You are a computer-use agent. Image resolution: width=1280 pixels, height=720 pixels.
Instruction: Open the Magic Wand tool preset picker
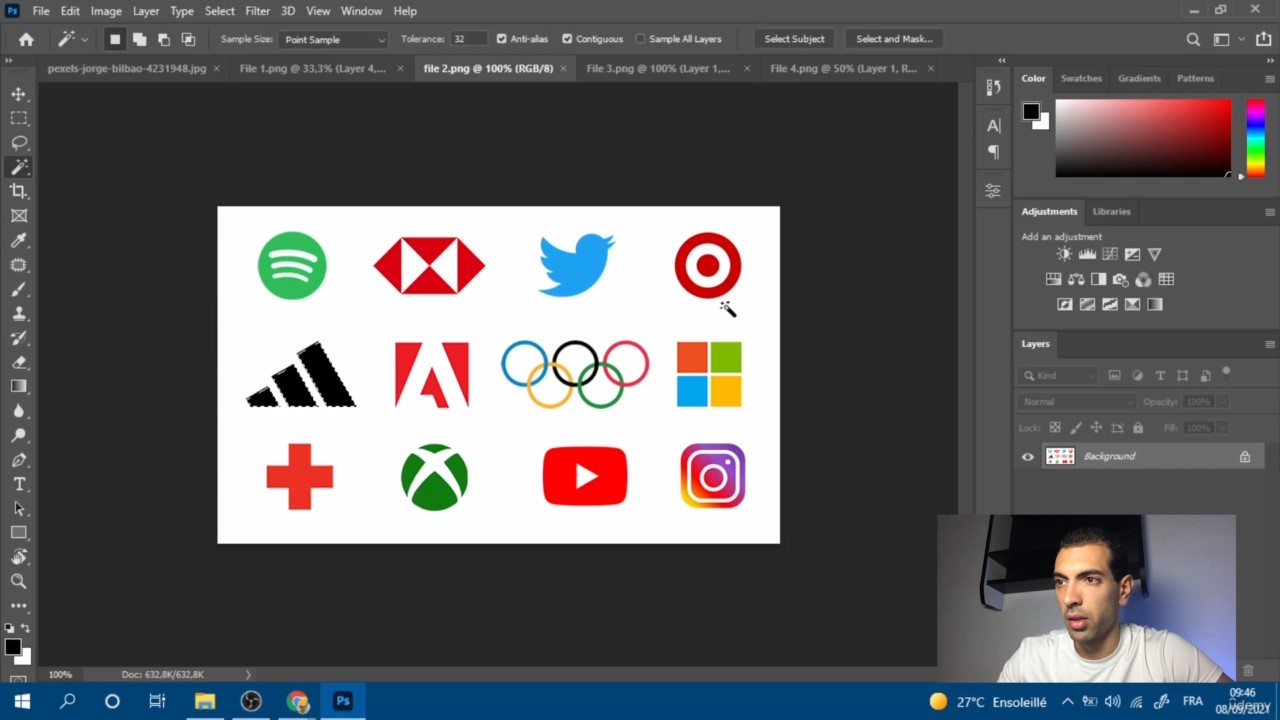pos(73,39)
